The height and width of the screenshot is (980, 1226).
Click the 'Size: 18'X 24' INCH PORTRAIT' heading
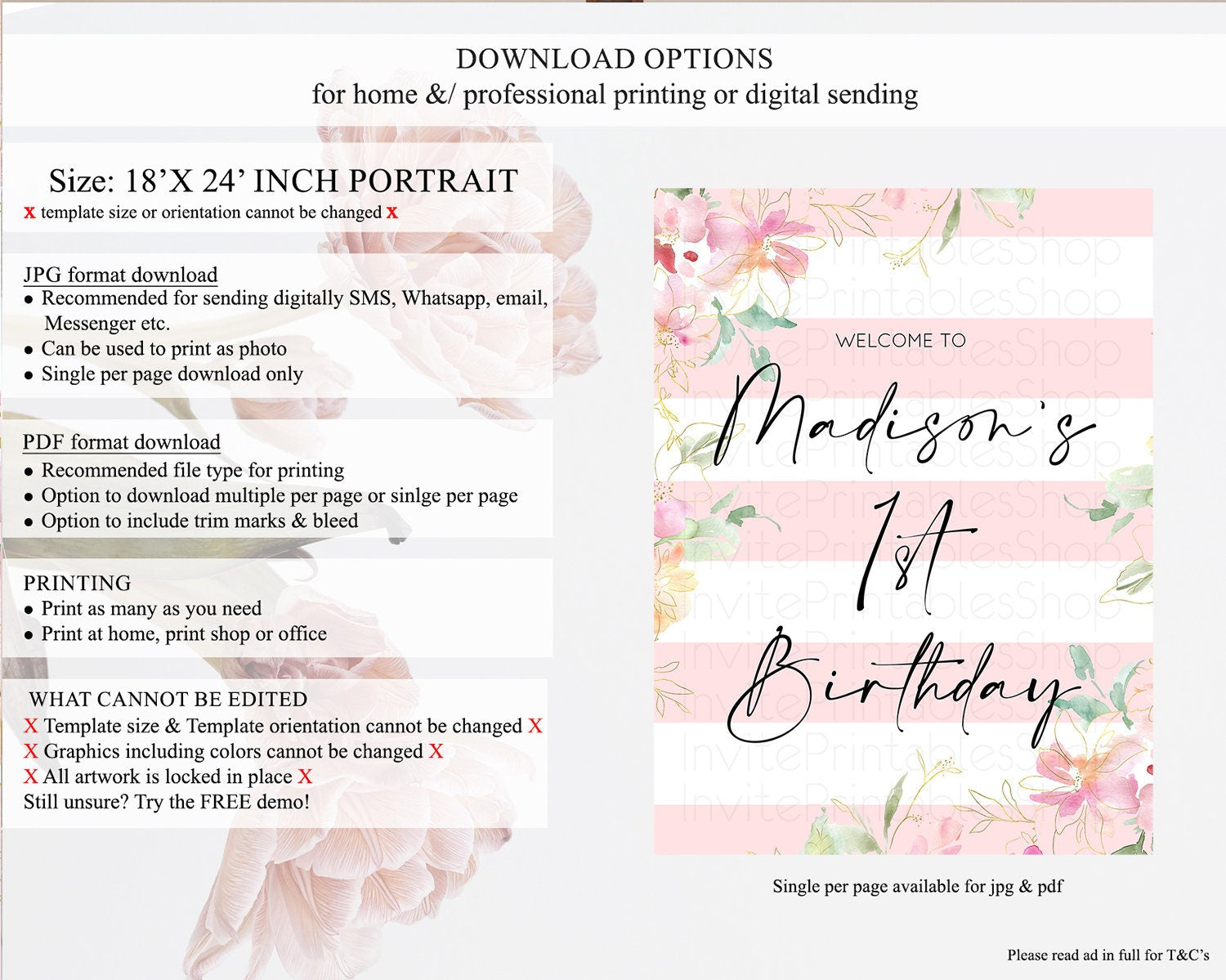tap(284, 181)
